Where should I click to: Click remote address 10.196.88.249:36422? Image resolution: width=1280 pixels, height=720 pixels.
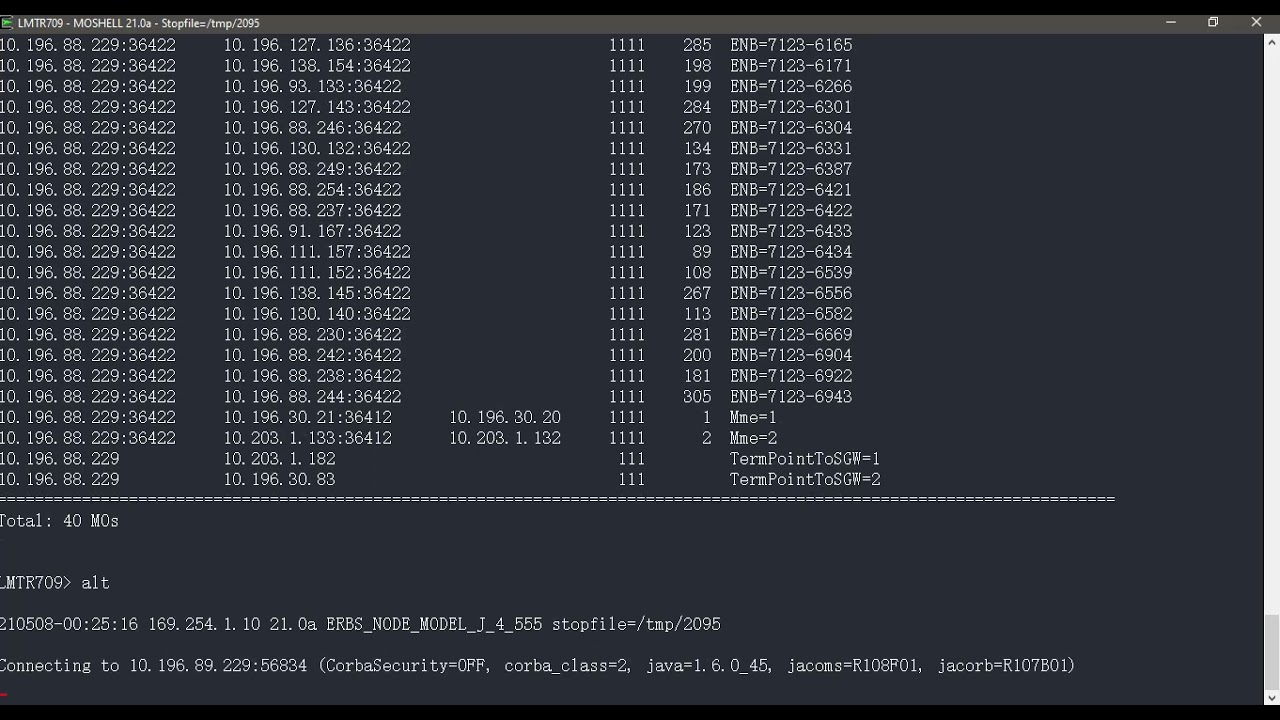point(312,169)
